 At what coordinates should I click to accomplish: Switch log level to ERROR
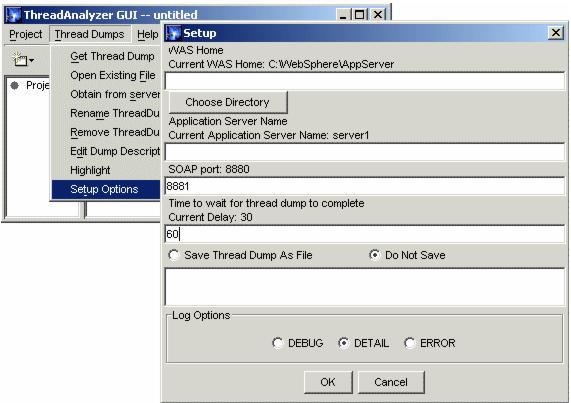(x=409, y=343)
